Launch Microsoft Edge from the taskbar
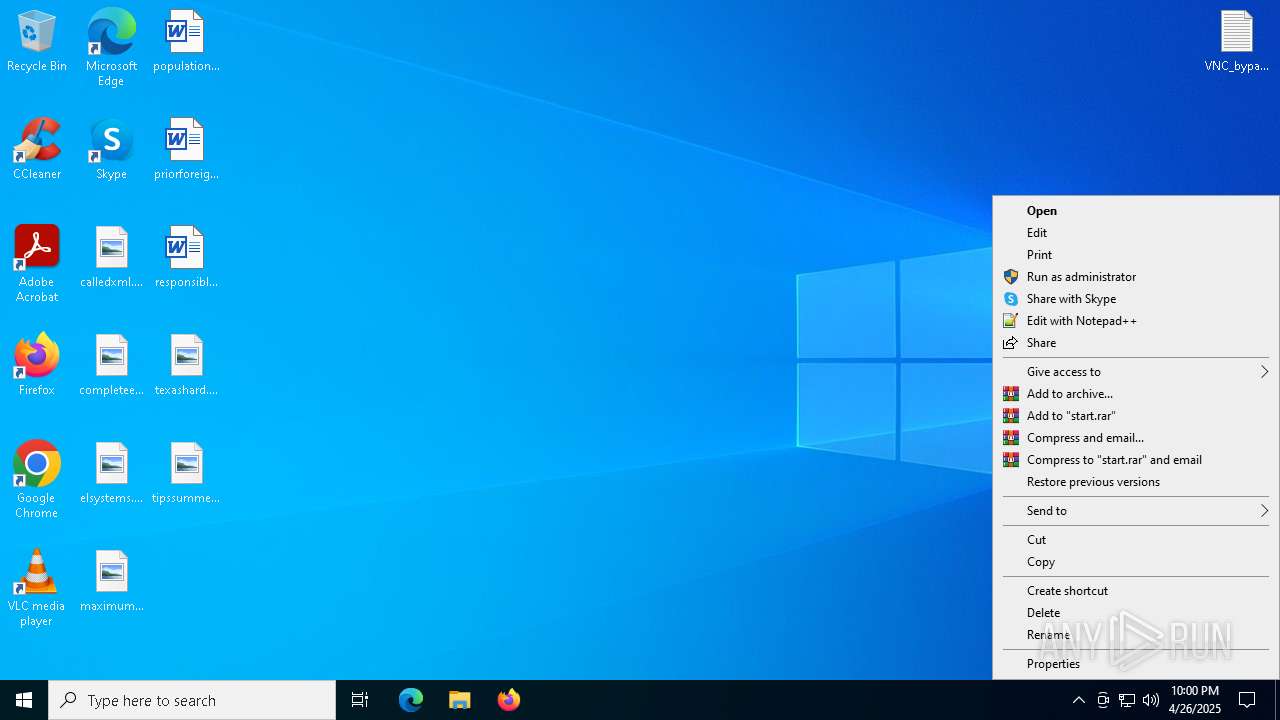Image resolution: width=1280 pixels, height=720 pixels. click(411, 700)
